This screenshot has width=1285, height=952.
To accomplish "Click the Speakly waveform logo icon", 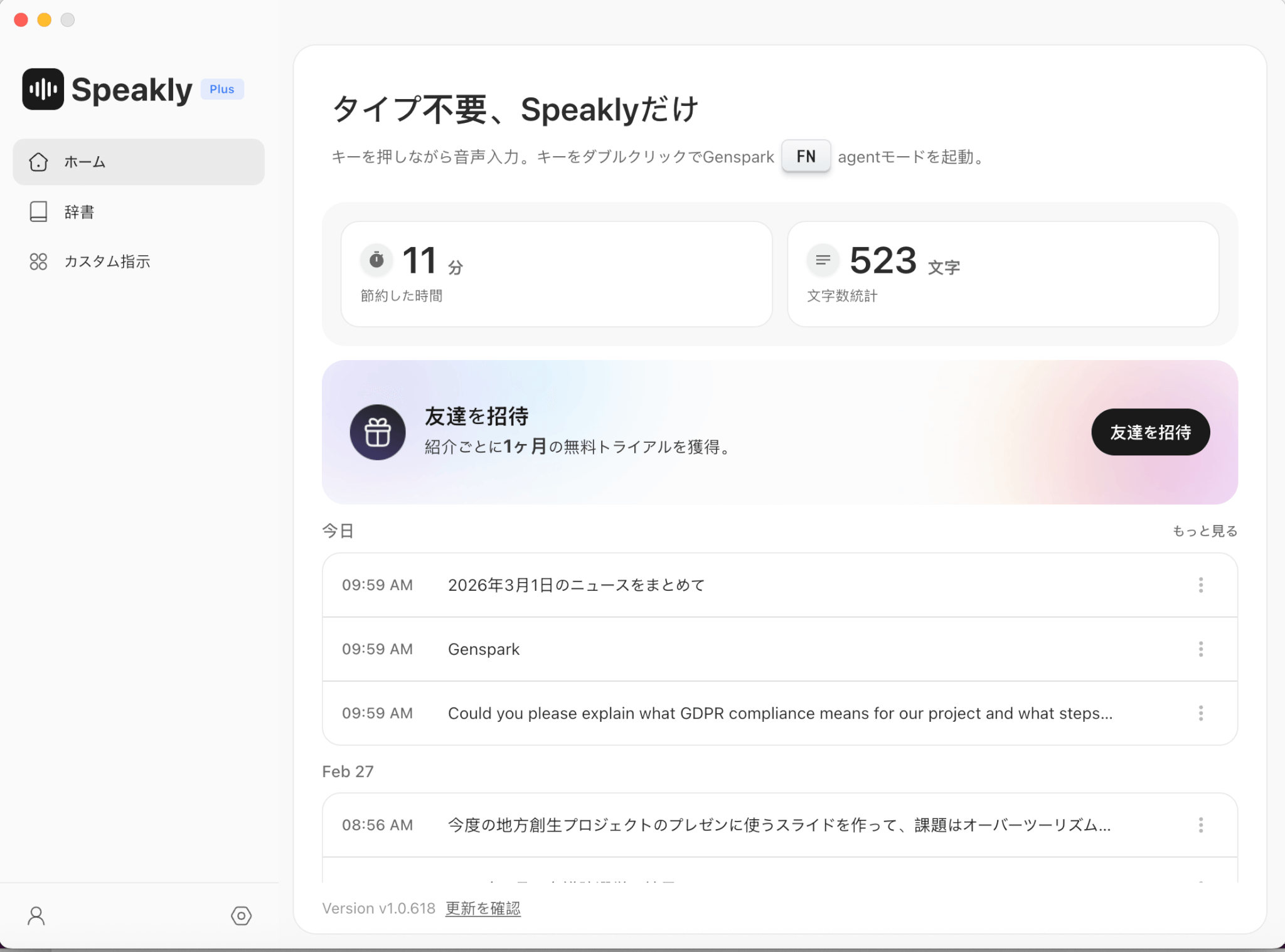I will click(x=43, y=89).
